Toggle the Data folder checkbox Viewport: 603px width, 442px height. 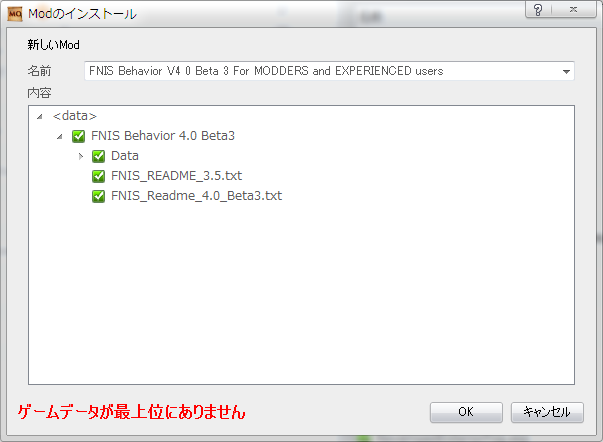(x=98, y=156)
